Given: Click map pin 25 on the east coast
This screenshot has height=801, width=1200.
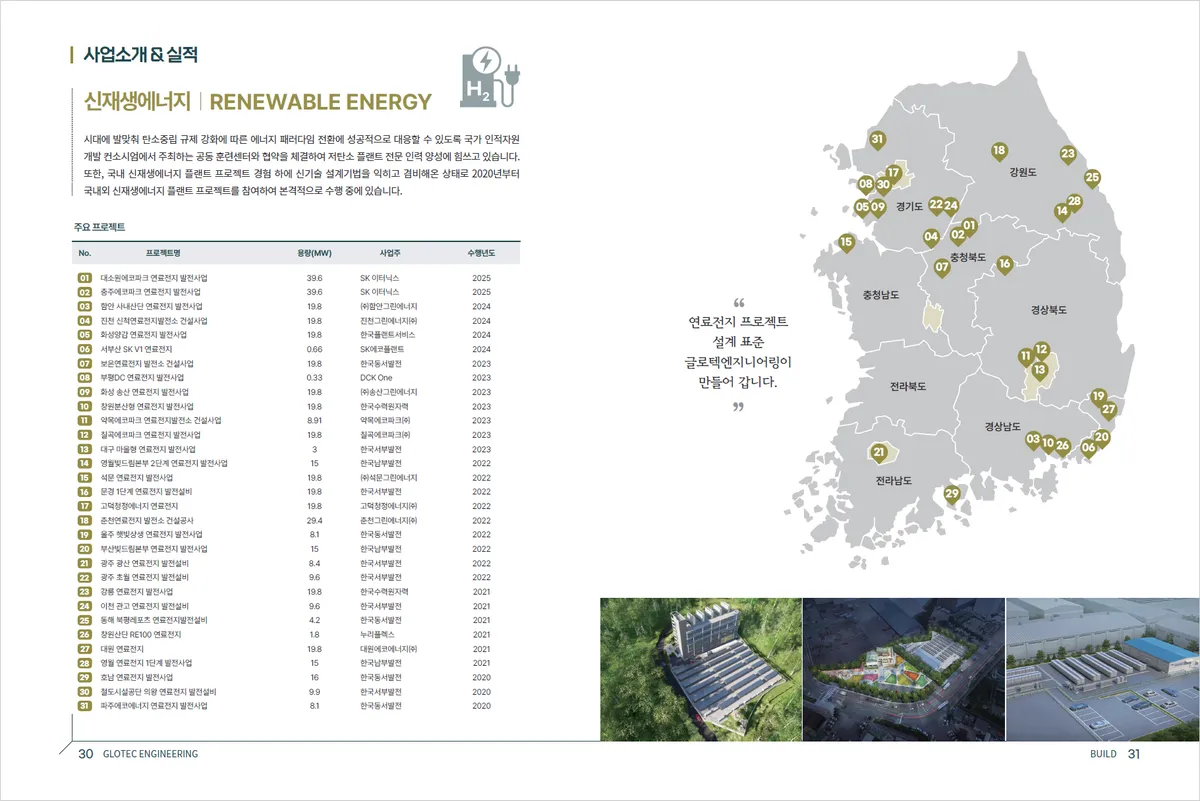Looking at the screenshot, I should pyautogui.click(x=1092, y=179).
